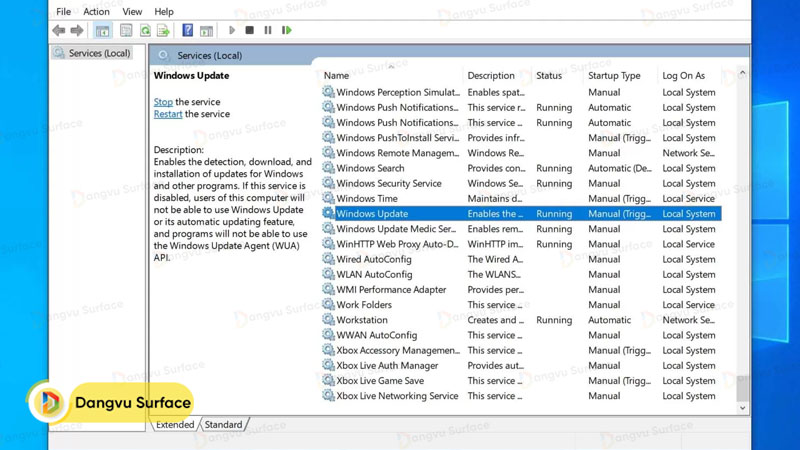Open the Help menu
Image resolution: width=800 pixels, height=450 pixels.
click(x=164, y=11)
